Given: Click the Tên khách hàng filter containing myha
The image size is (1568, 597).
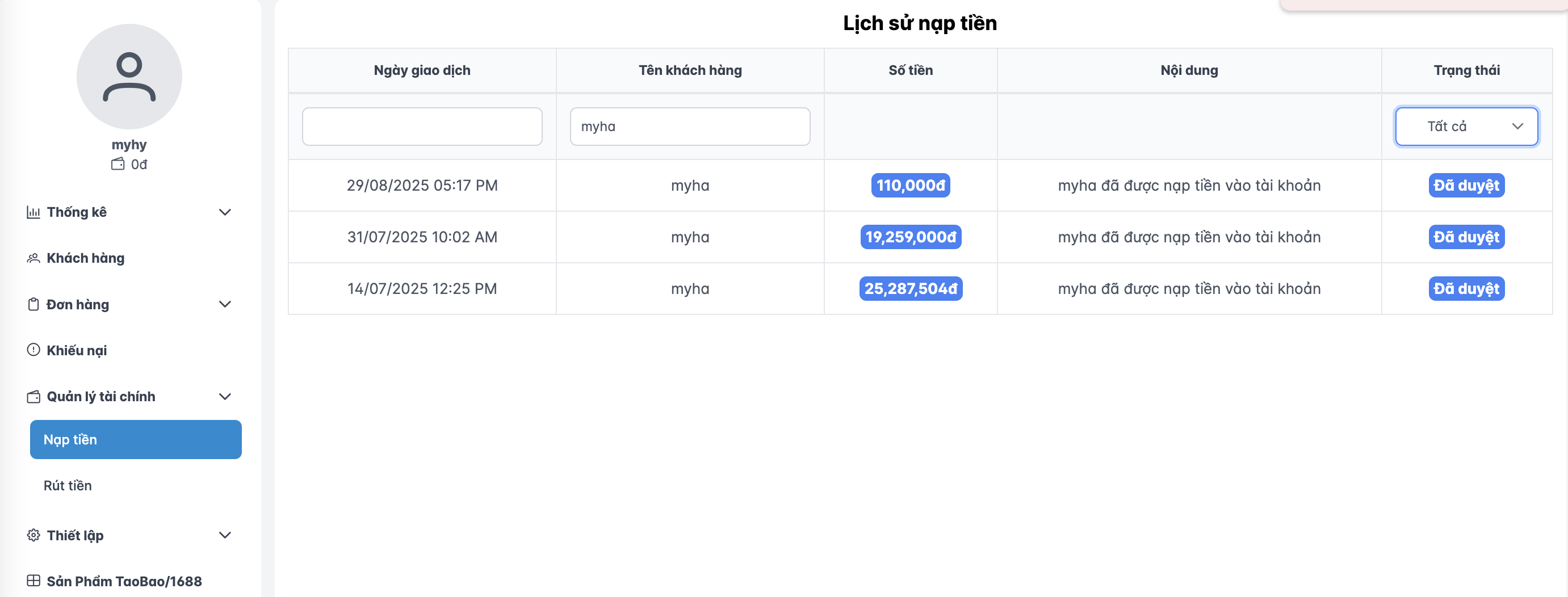Looking at the screenshot, I should pyautogui.click(x=690, y=127).
